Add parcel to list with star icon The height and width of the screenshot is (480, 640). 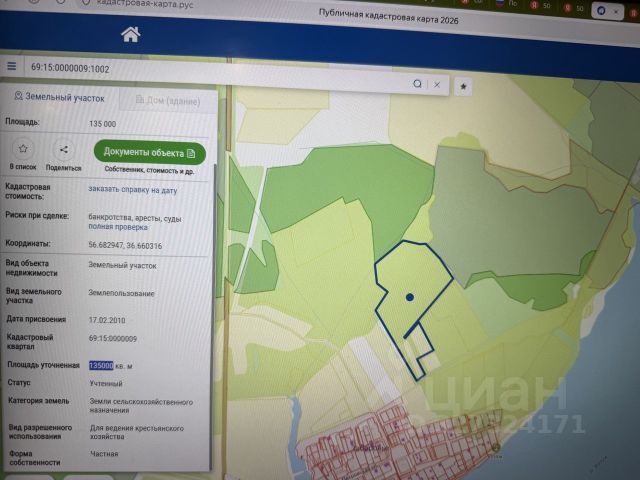click(23, 149)
